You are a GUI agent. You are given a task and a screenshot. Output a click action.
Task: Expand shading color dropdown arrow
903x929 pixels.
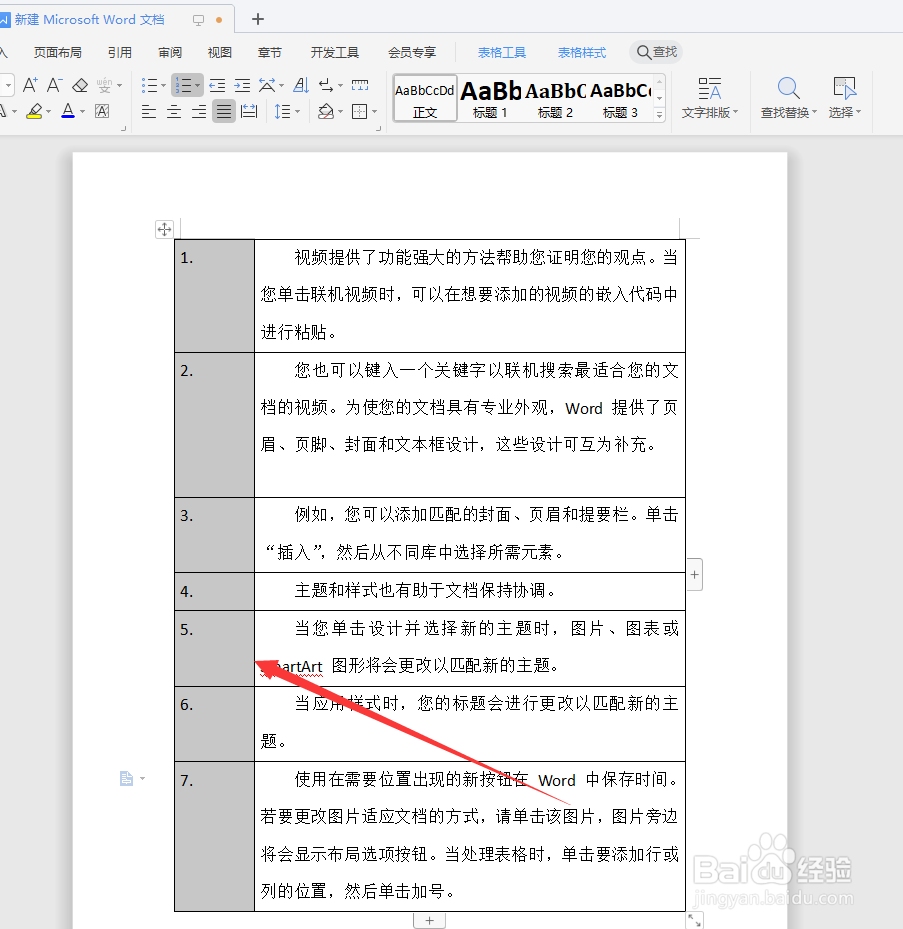pos(341,111)
